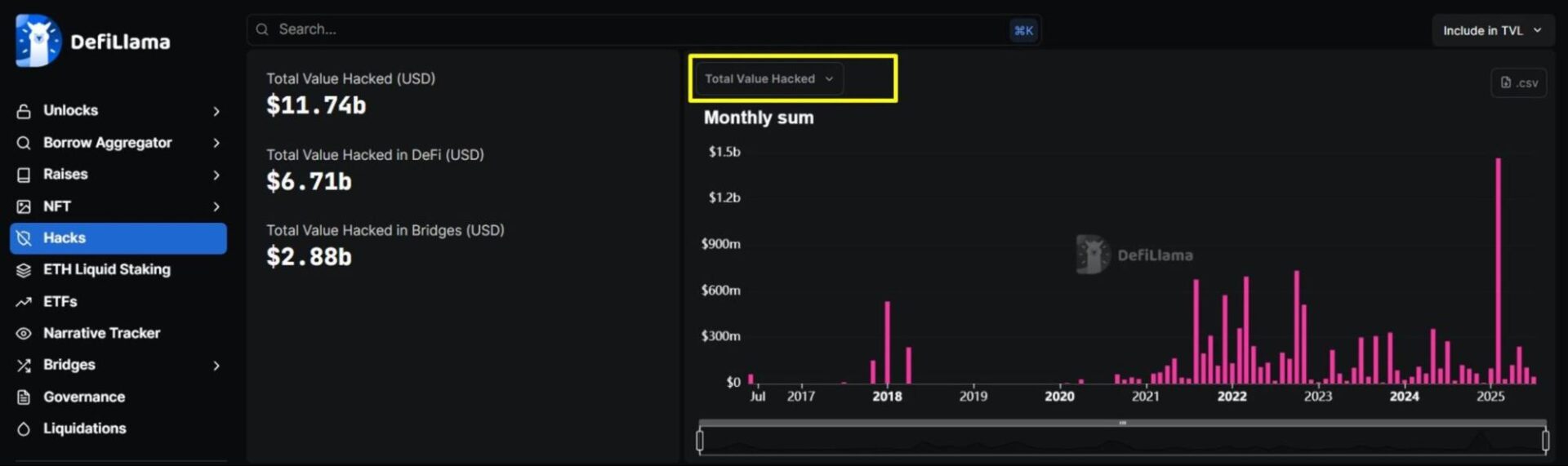The height and width of the screenshot is (466, 1568).
Task: Select the Hacks menu item
Action: (118, 238)
